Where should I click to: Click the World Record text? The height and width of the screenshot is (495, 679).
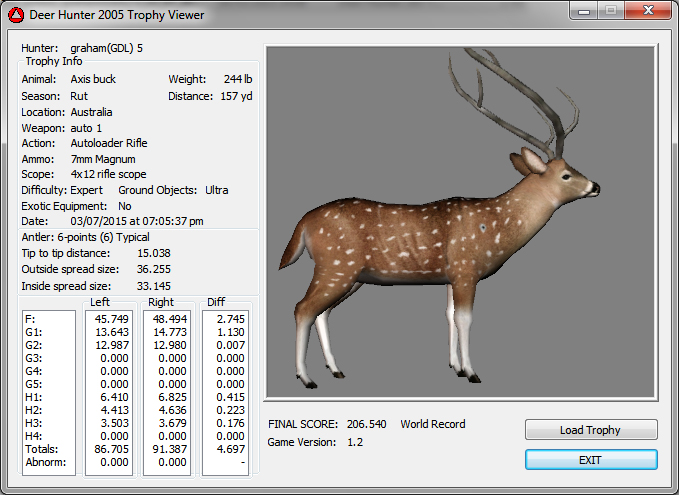[x=433, y=424]
